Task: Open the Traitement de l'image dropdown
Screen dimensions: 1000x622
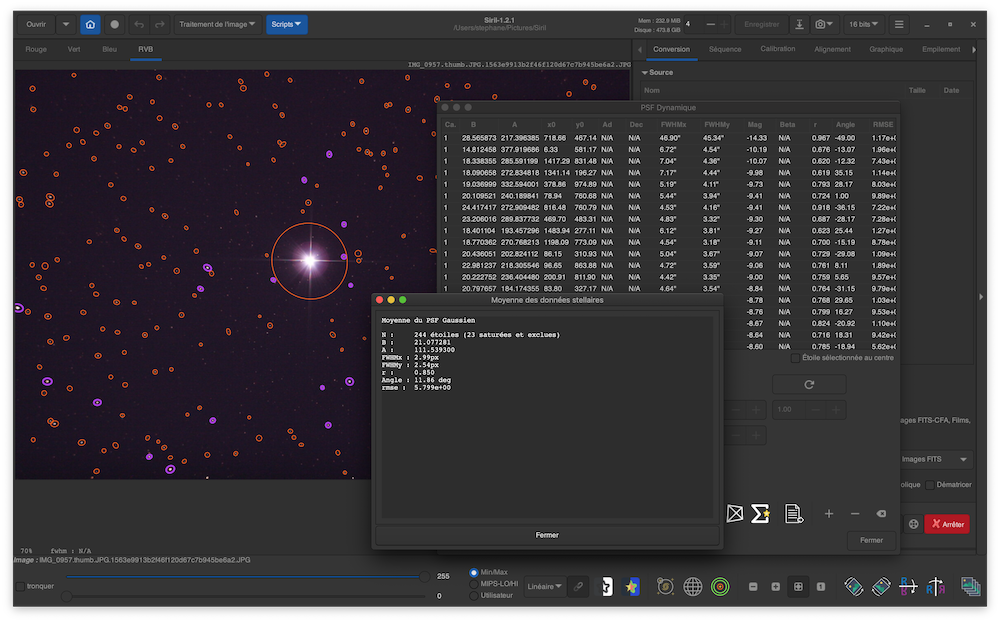Action: coord(217,24)
